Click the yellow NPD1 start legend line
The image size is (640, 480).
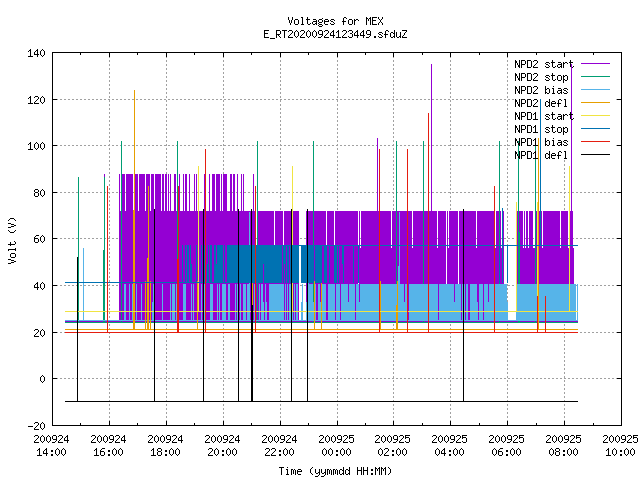[595, 116]
